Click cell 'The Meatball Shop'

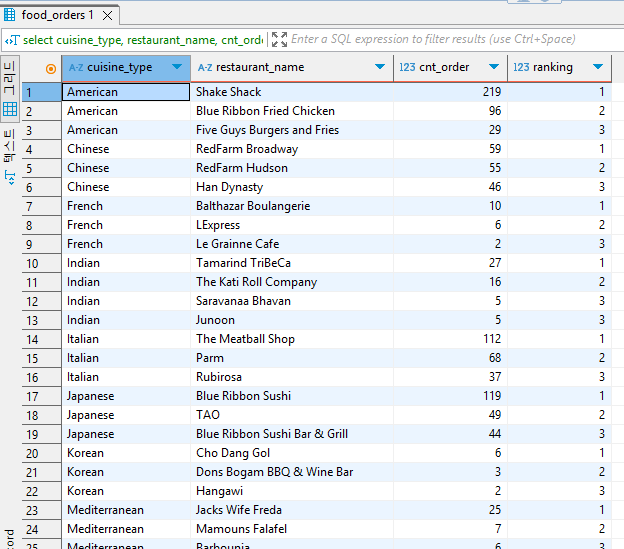coord(292,339)
